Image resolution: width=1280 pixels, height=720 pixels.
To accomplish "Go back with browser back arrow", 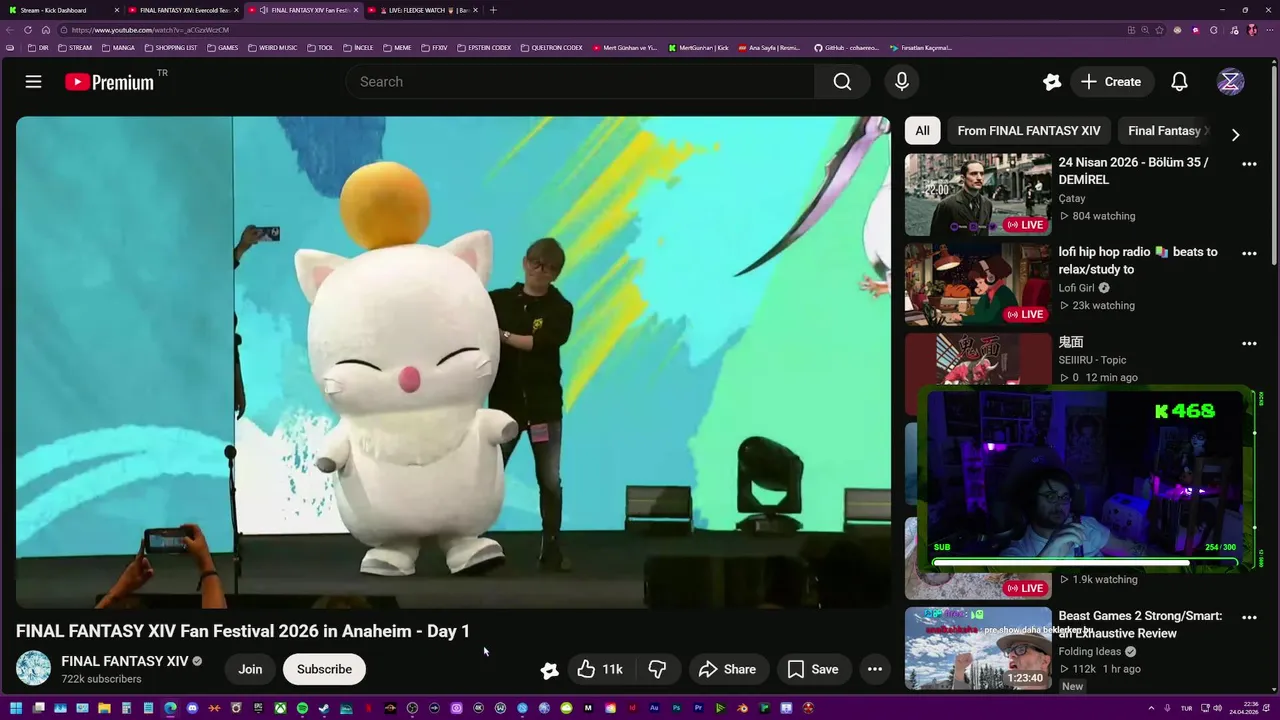I will [10, 30].
